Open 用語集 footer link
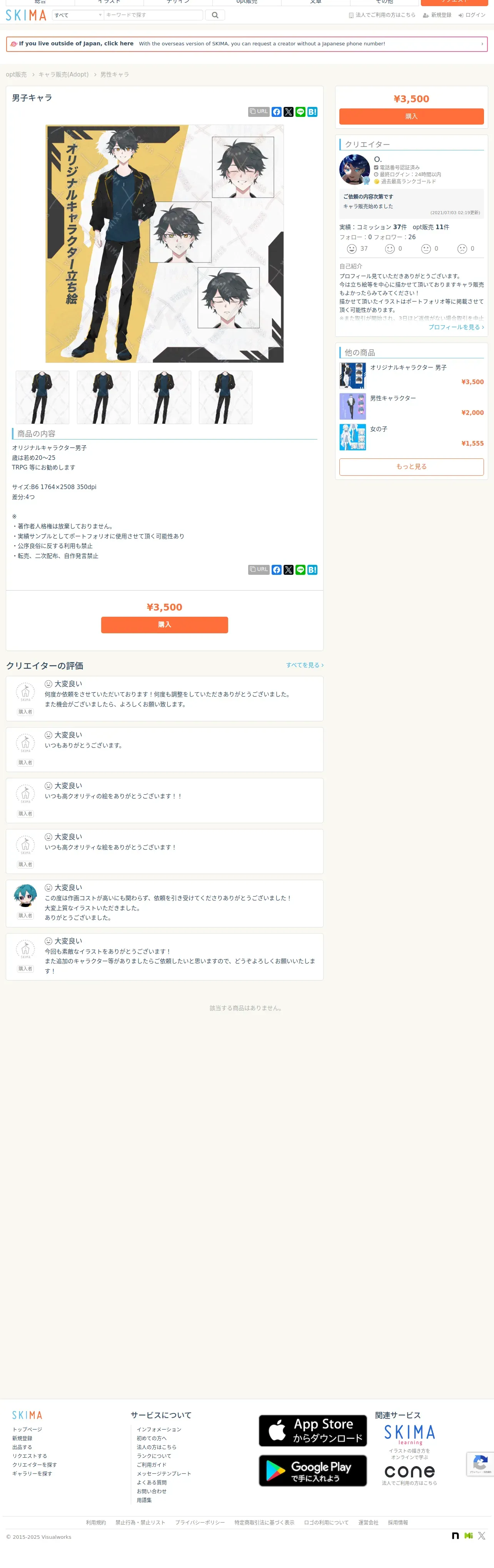 (x=144, y=1500)
